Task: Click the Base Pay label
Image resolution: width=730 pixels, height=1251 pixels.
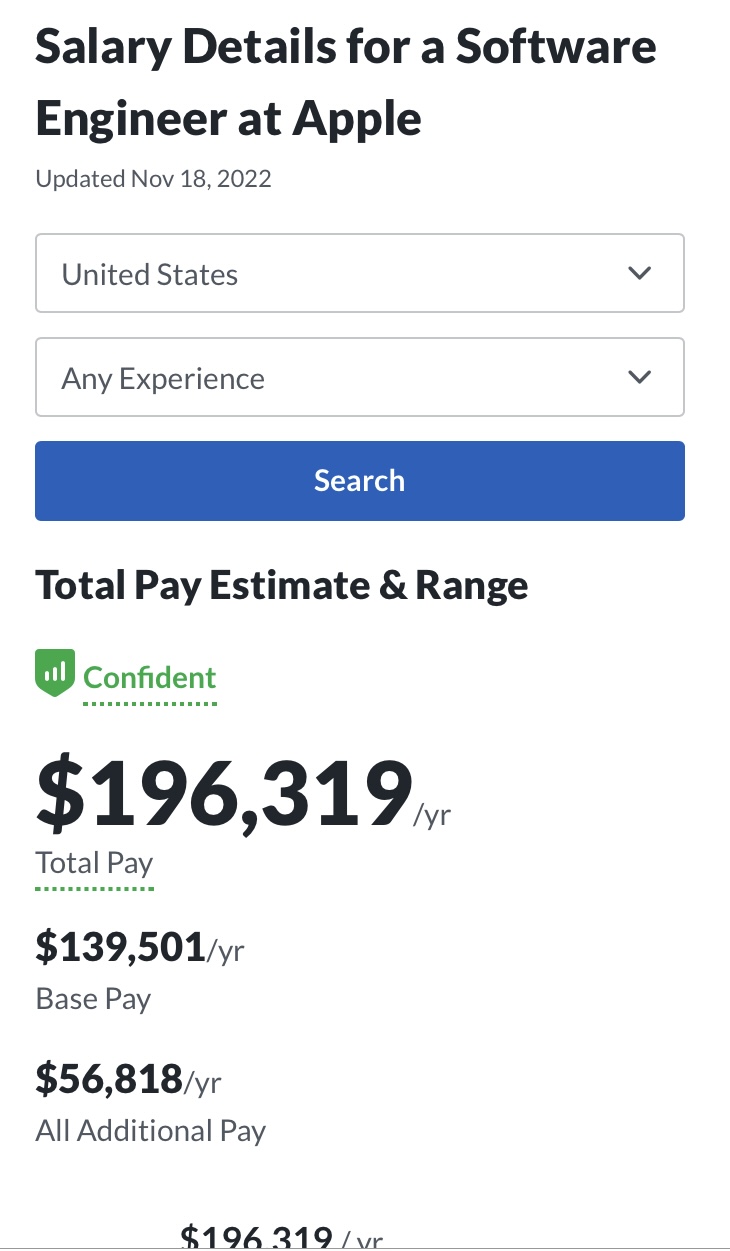Action: pyautogui.click(x=93, y=999)
